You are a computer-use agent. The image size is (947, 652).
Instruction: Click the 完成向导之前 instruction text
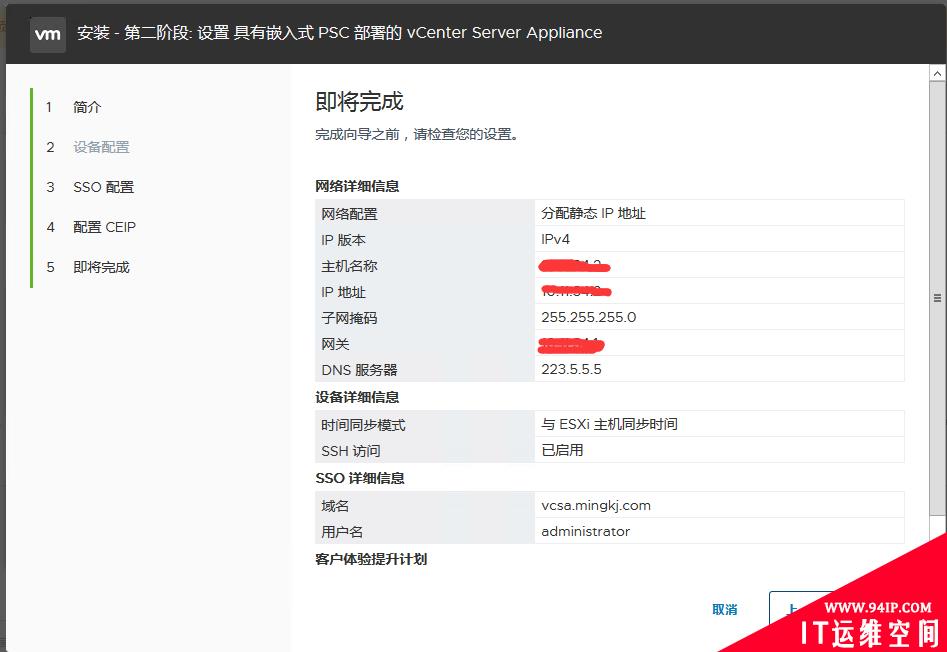click(x=417, y=134)
